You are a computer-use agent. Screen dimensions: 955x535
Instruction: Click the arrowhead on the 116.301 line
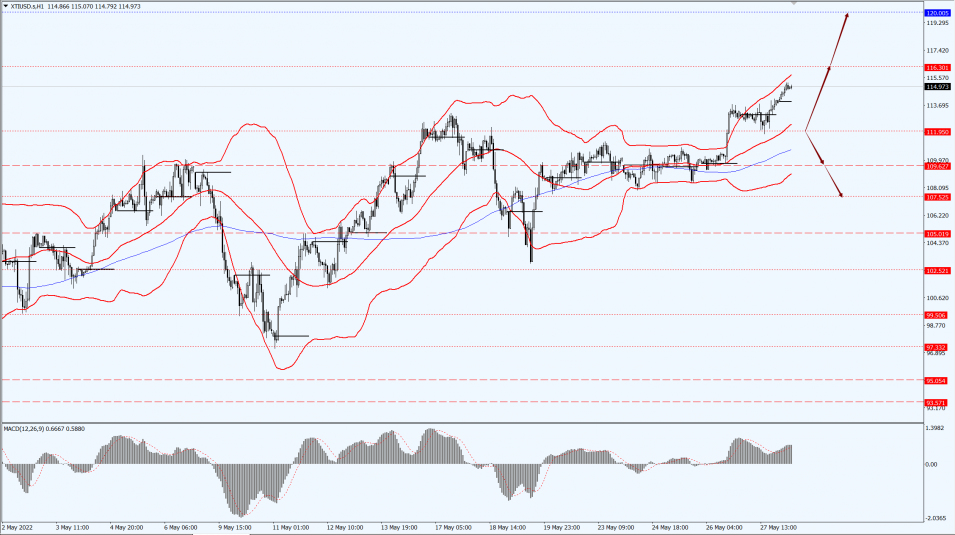pyautogui.click(x=829, y=68)
